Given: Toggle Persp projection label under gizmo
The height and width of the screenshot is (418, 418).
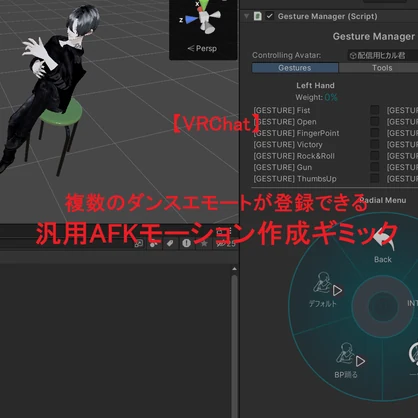Looking at the screenshot, I should [x=202, y=49].
